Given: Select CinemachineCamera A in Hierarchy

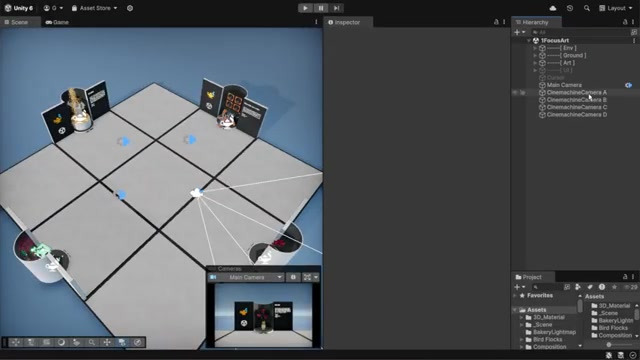Looking at the screenshot, I should click(576, 93).
